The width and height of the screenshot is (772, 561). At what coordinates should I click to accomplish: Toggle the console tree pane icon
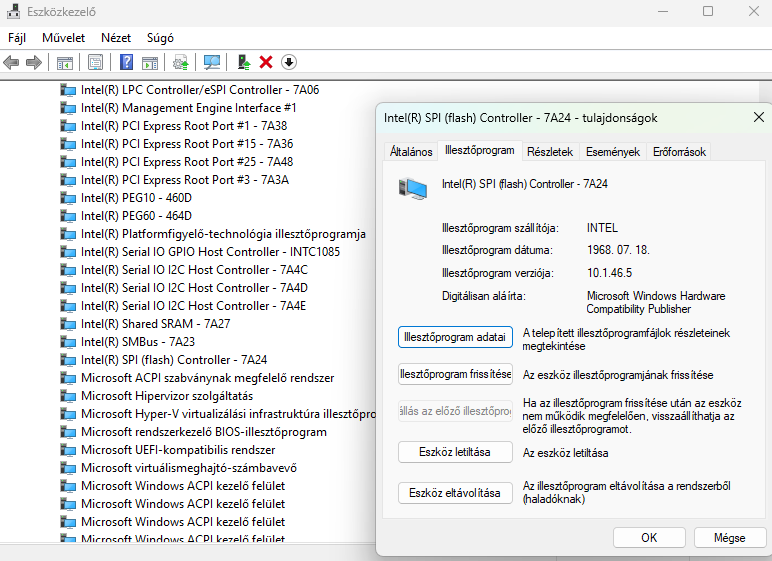pos(64,63)
